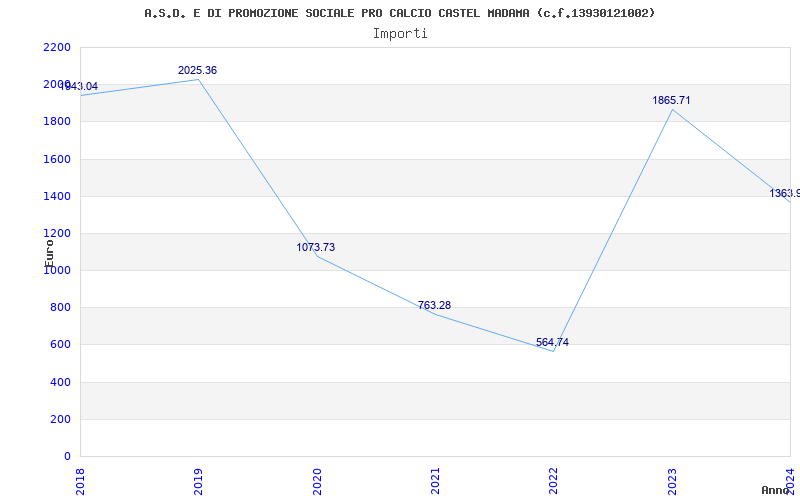Select the 0 y-axis origin label

click(x=67, y=457)
